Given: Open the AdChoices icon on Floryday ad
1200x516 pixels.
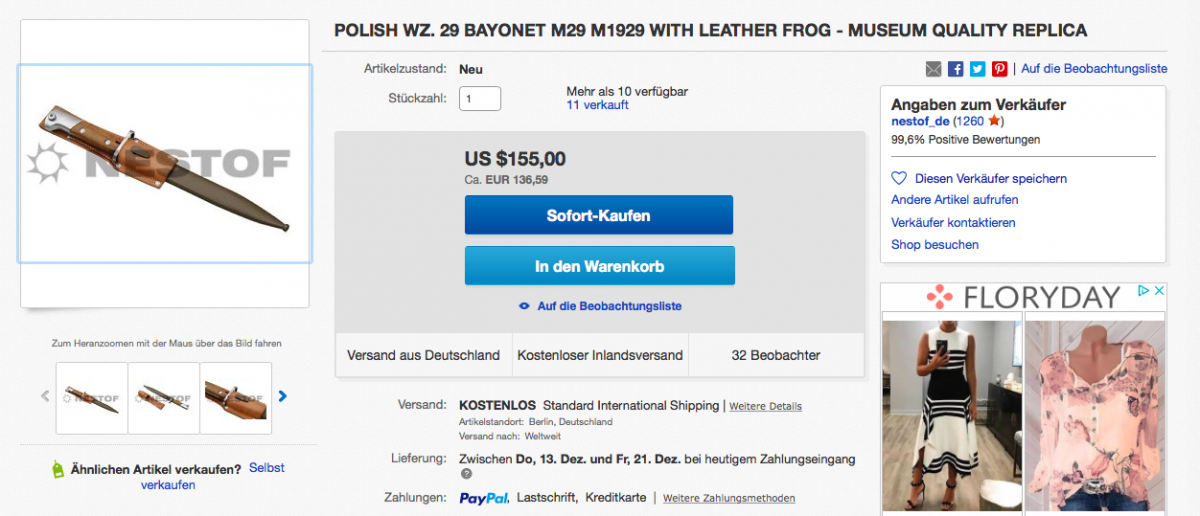Looking at the screenshot, I should click(x=1142, y=291).
